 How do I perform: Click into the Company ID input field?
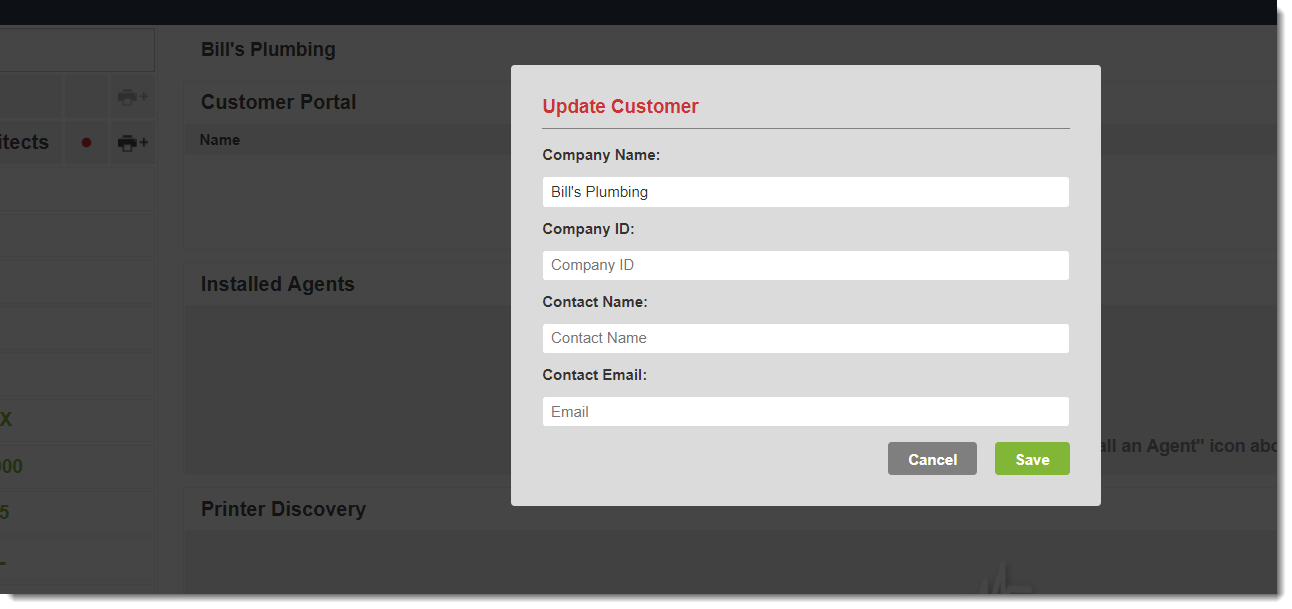tap(805, 265)
